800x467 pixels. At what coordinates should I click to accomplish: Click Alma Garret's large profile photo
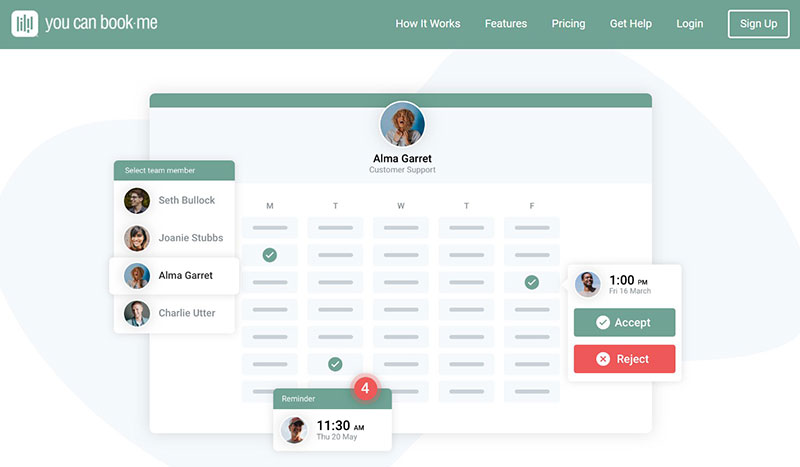point(402,124)
